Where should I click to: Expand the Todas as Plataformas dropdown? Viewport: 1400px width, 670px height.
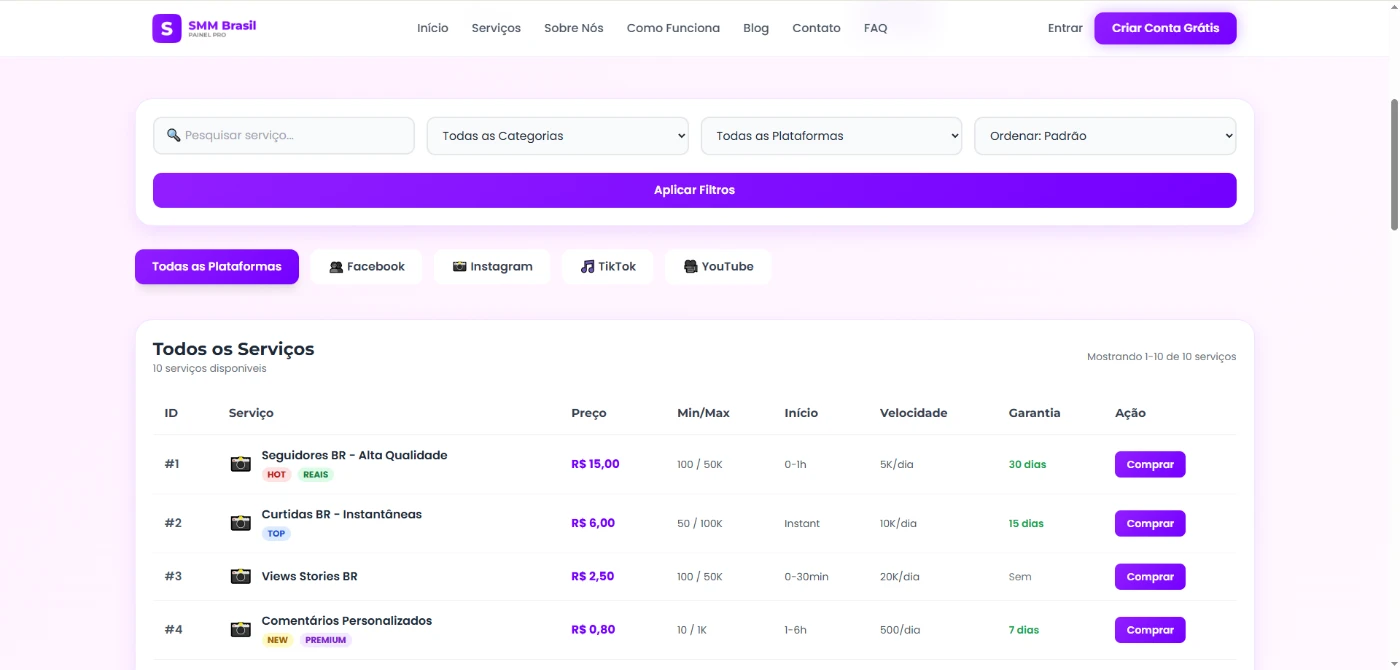coord(831,136)
